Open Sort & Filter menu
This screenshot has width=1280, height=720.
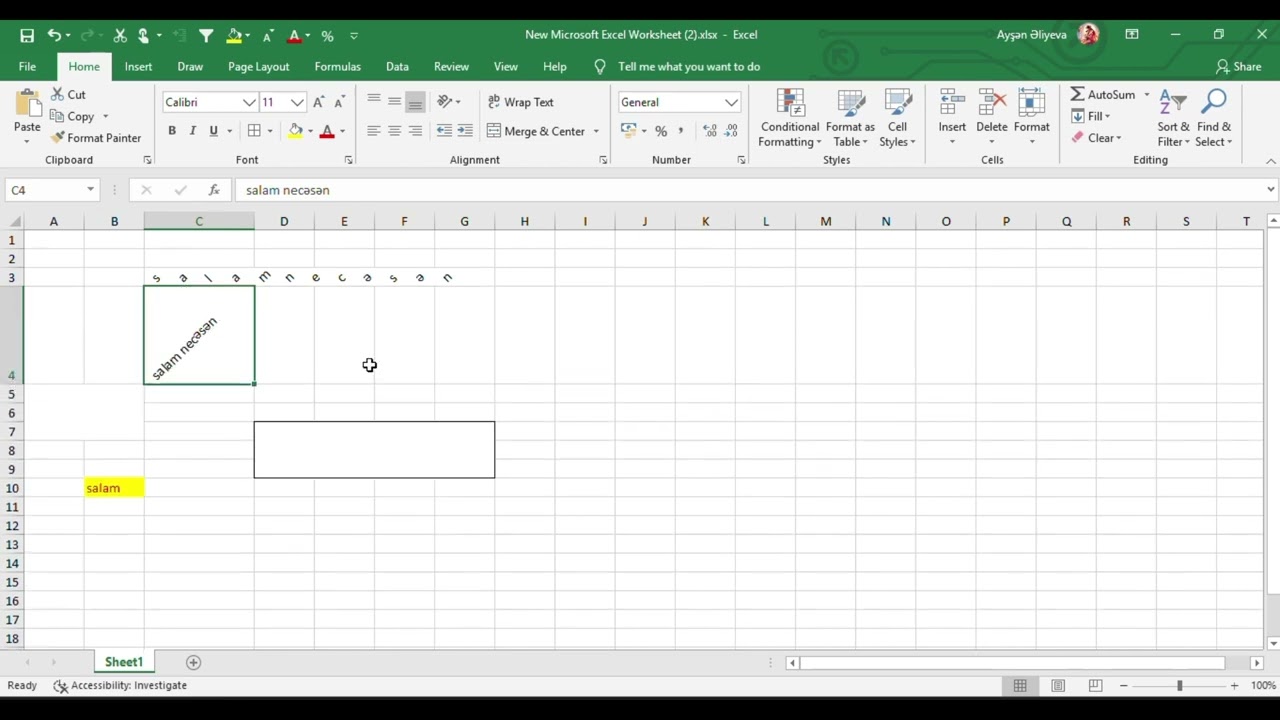pyautogui.click(x=1173, y=118)
